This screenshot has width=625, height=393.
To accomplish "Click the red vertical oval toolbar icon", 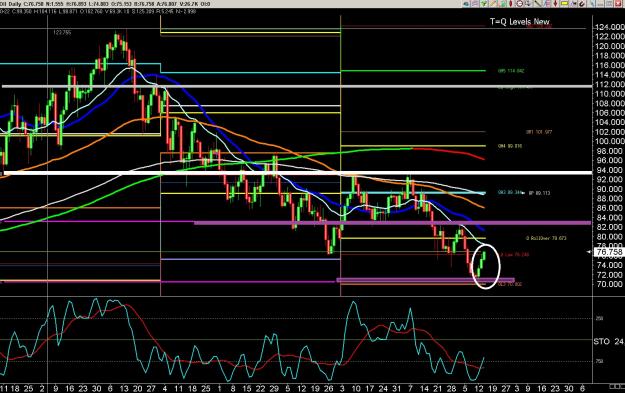I will click(511, 4).
